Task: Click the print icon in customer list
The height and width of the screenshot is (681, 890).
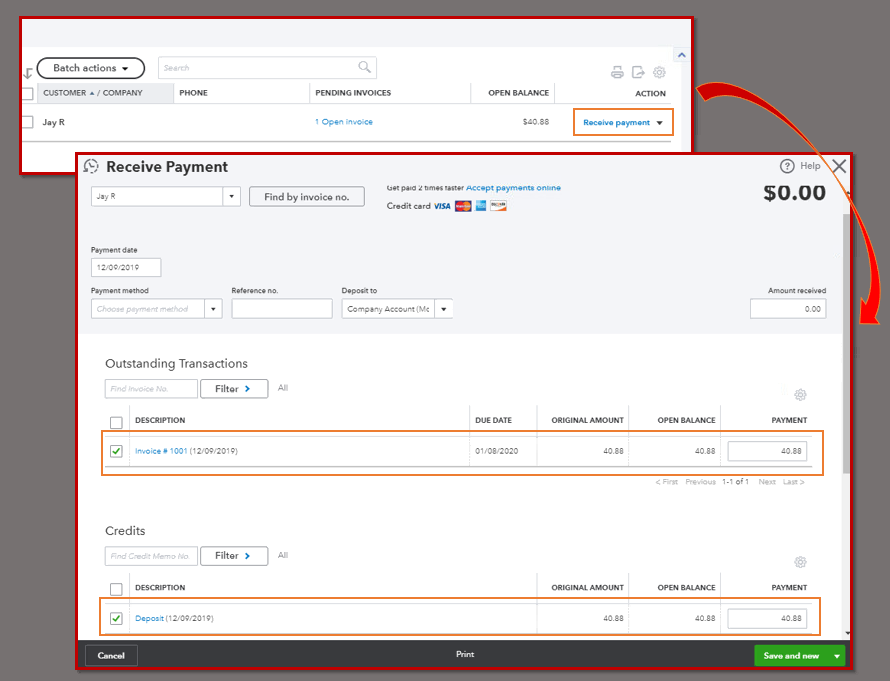Action: 617,72
